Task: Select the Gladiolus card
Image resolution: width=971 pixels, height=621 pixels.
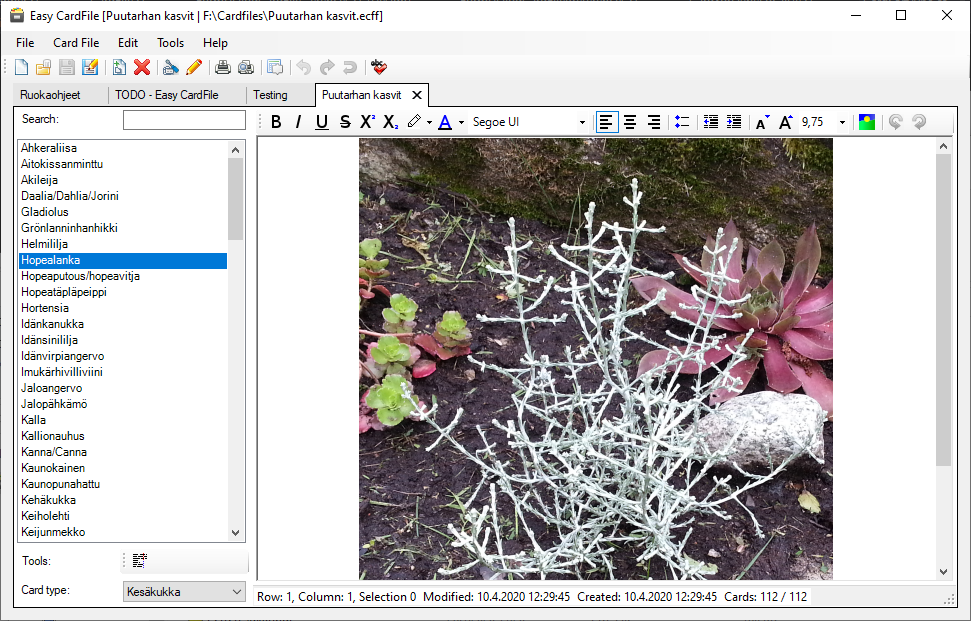Action: click(x=123, y=212)
